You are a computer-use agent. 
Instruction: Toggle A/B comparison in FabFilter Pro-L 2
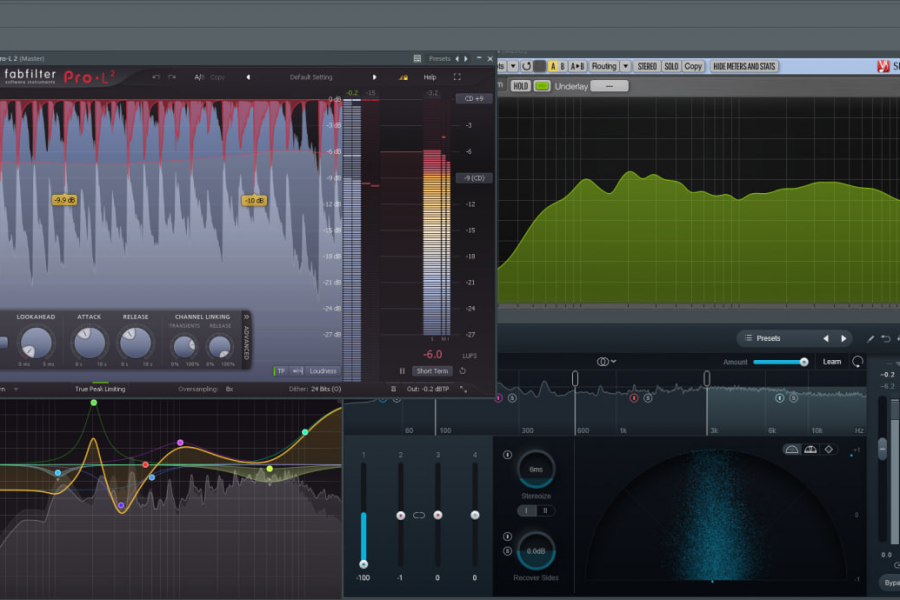click(199, 77)
